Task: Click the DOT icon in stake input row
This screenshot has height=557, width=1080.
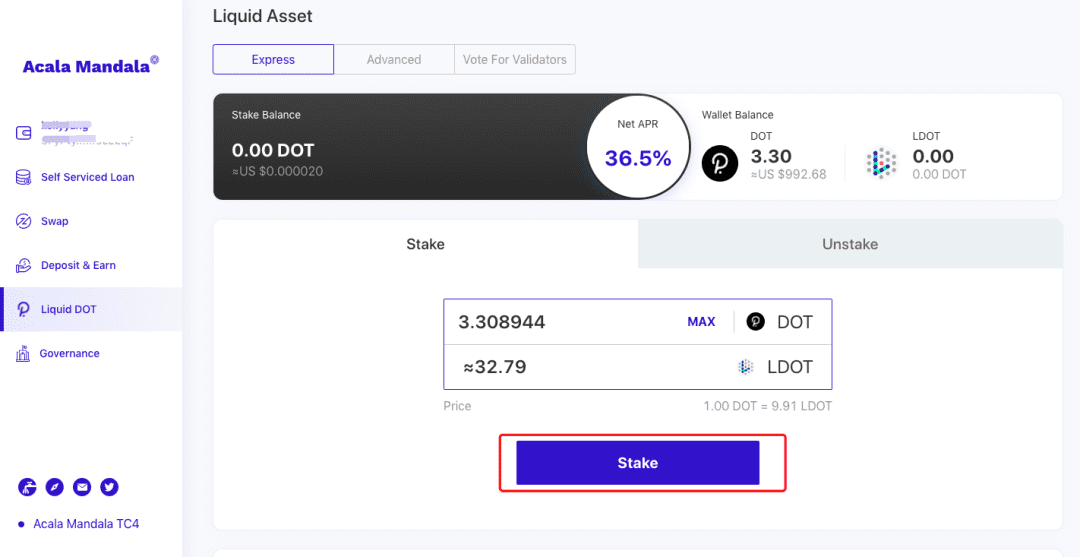Action: 756,322
